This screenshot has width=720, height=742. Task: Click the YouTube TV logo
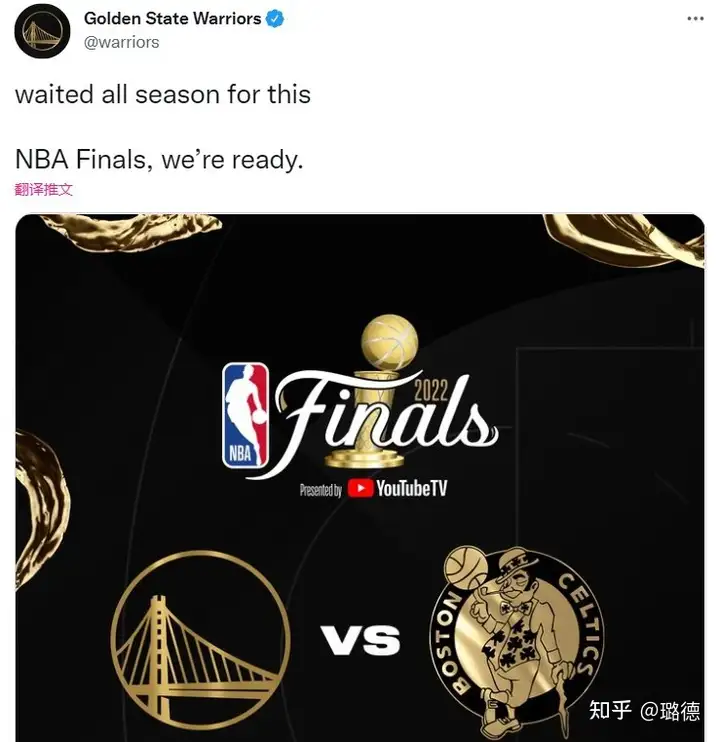397,488
